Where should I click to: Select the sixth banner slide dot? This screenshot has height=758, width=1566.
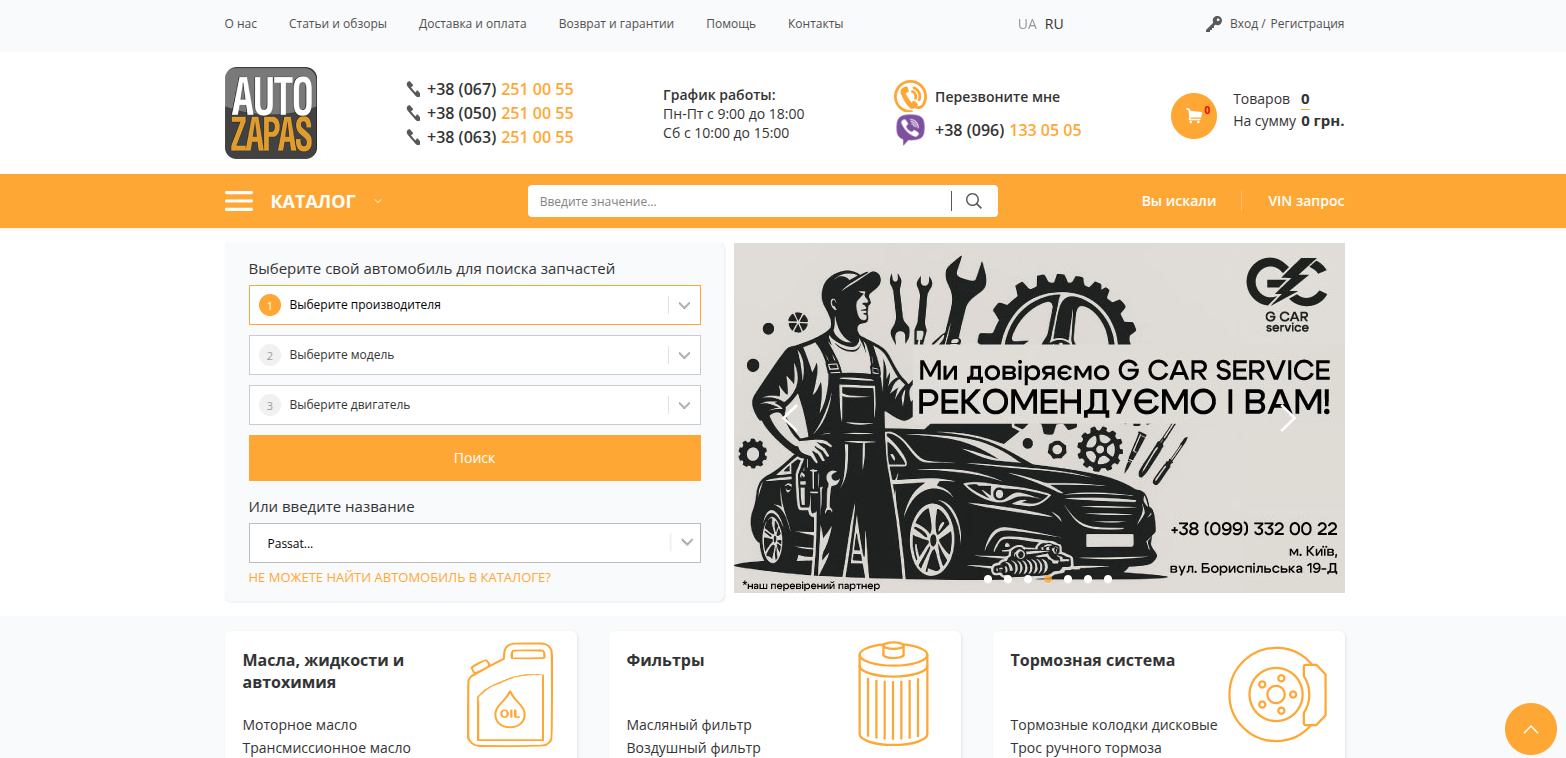point(1088,578)
